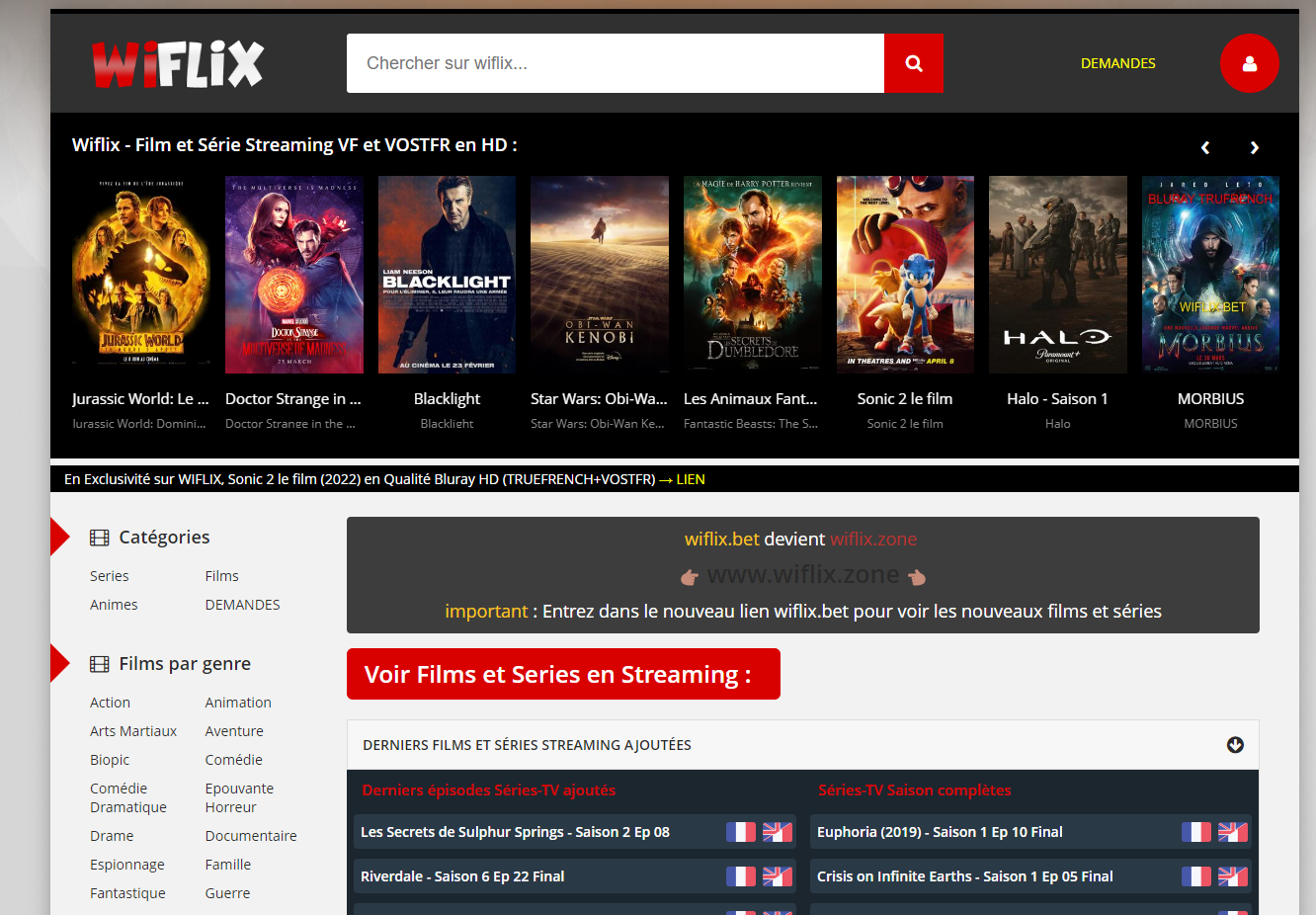Open Riverdale Saison 6 Ep 22 Final
This screenshot has height=915, width=1316.
pyautogui.click(x=462, y=876)
